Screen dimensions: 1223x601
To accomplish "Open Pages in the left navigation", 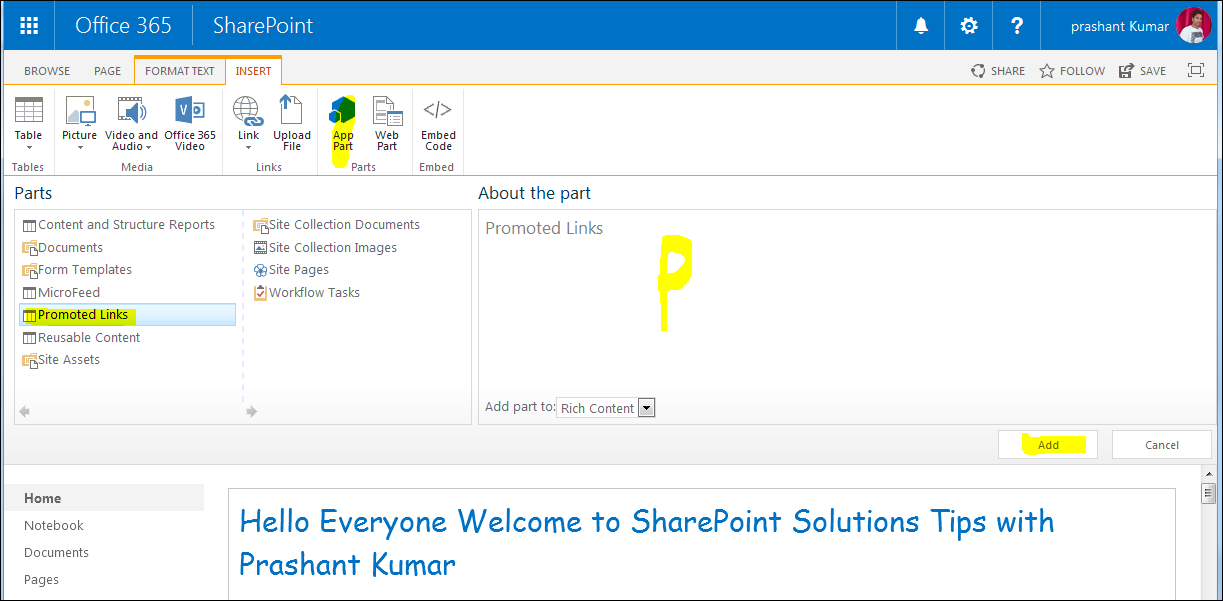I will click(x=42, y=579).
